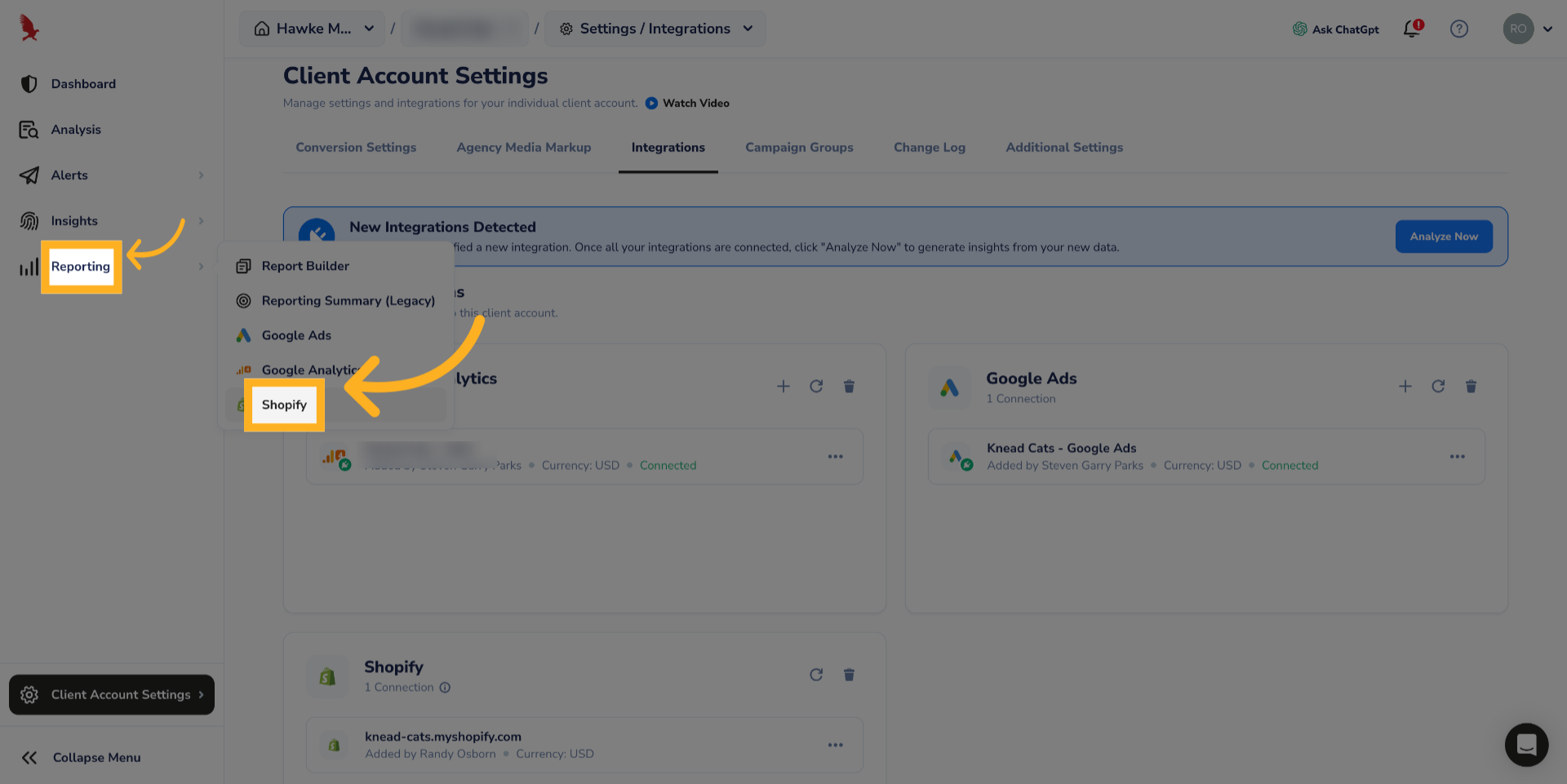
Task: Switch to the Campaign Groups tab
Action: point(799,148)
